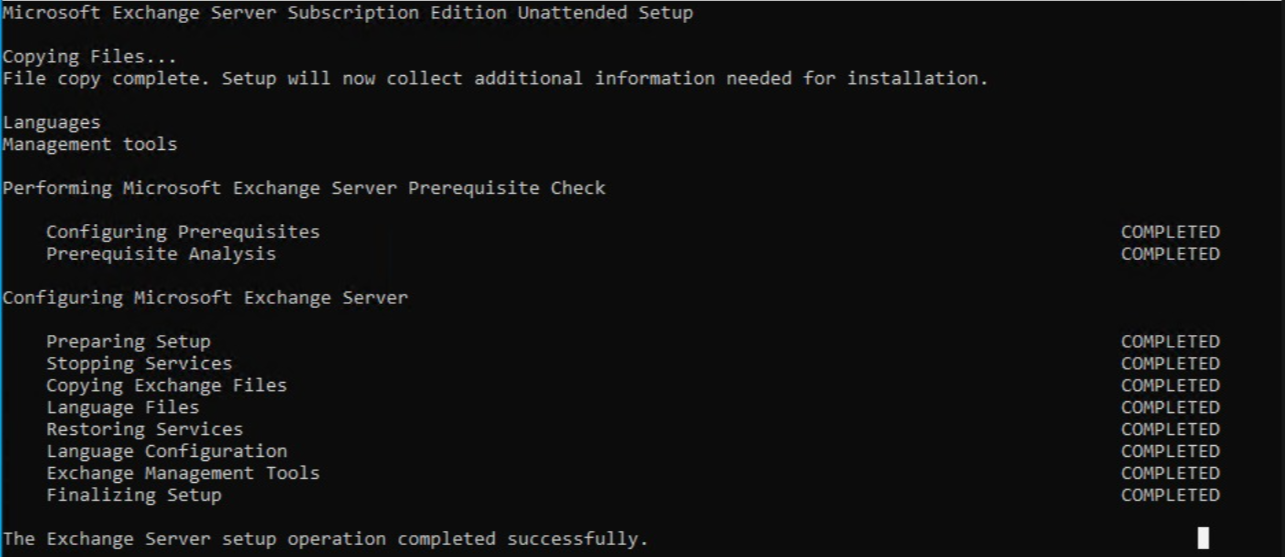This screenshot has height=557, width=1285.
Task: Click the "Language Files" step text
Action: click(x=122, y=408)
